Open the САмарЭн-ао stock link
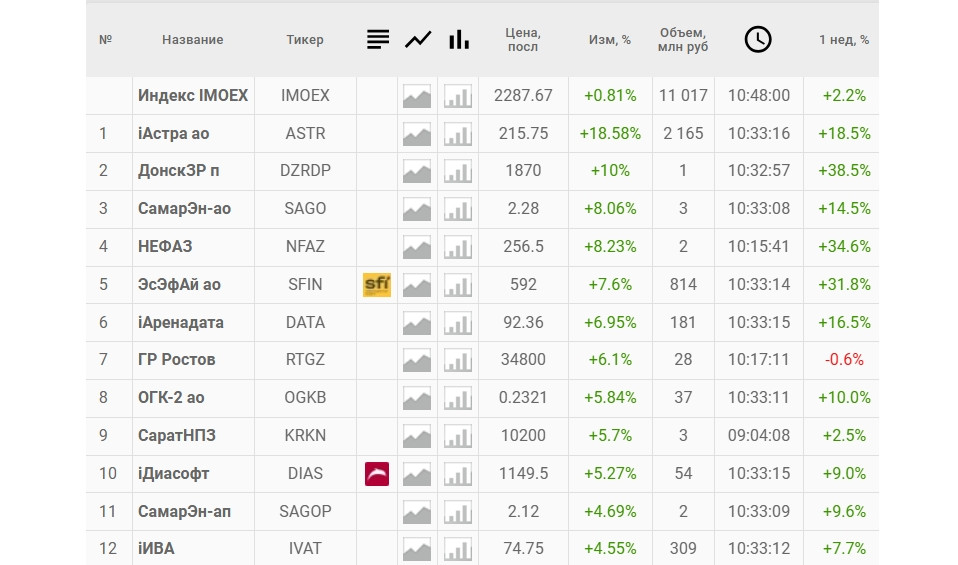This screenshot has width=958, height=565. (x=185, y=208)
